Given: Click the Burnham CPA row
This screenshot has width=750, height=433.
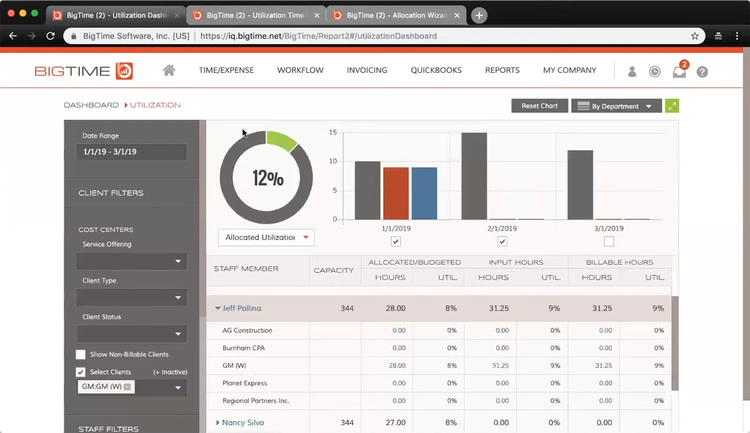Looking at the screenshot, I should click(439, 348).
